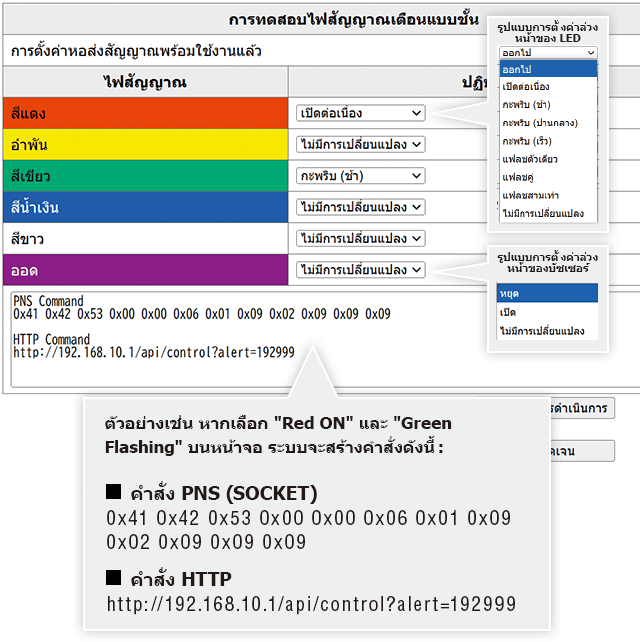Select กะพริบ (ปานกลาง) from LED pattern list
This screenshot has height=642, width=640.
click(548, 123)
